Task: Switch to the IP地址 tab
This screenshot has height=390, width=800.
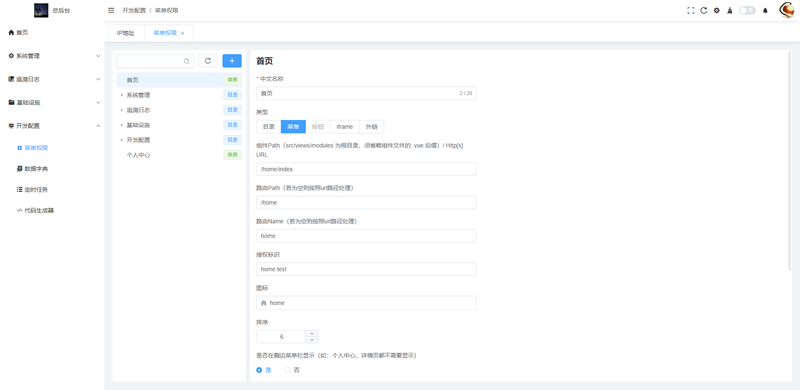Action: [x=126, y=33]
